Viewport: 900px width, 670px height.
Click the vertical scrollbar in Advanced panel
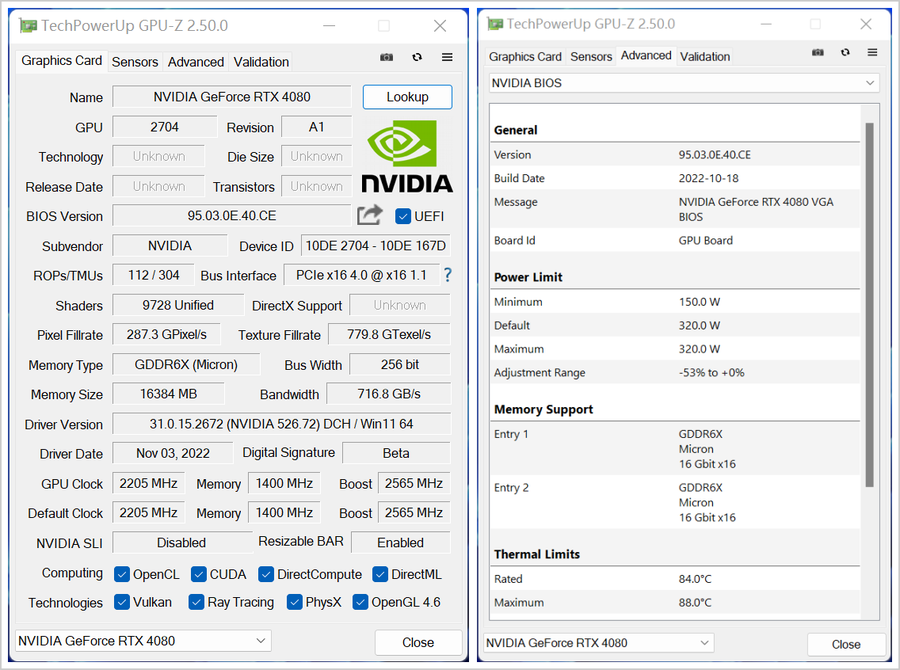(x=869, y=300)
